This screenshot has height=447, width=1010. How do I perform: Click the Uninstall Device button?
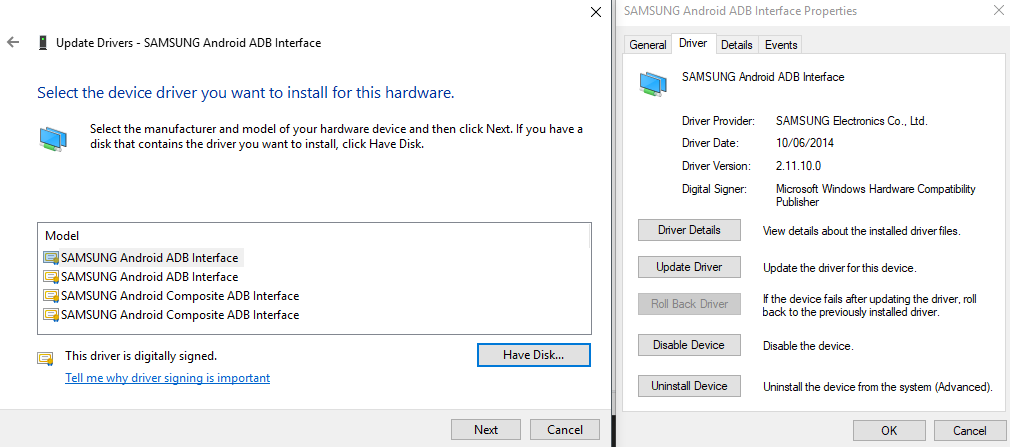point(688,386)
